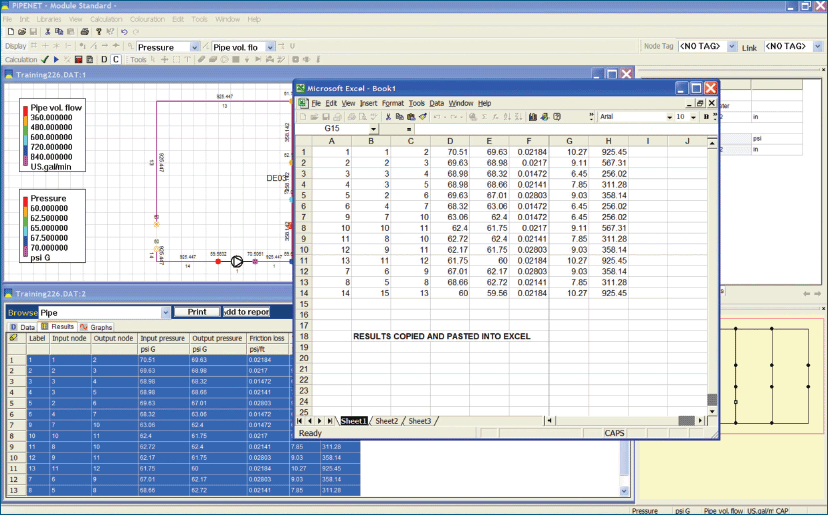Click scroll down arrow of browse results table
The image size is (828, 515).
(x=624, y=491)
